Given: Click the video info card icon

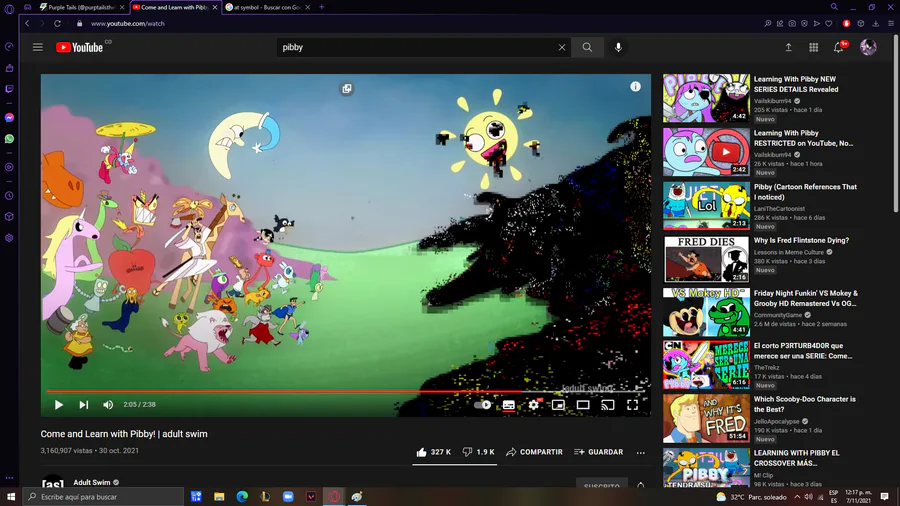Looking at the screenshot, I should 635,87.
